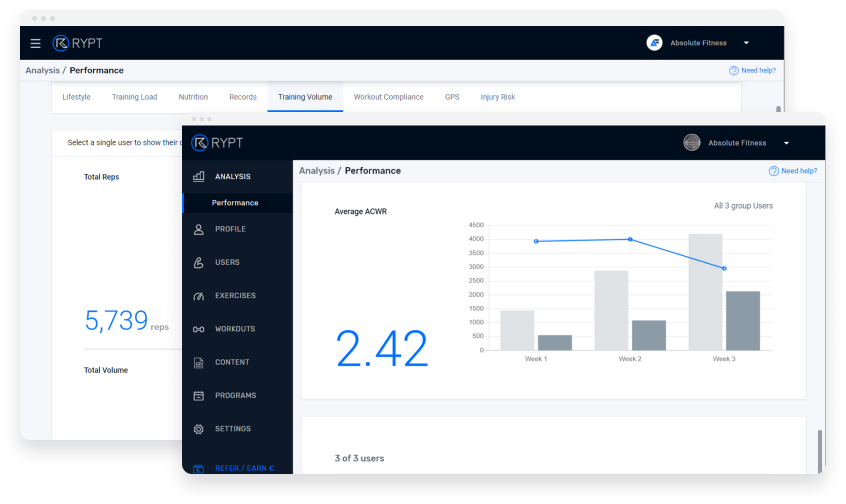Click the Week 2 point on line chart
Screen dimensions: 846x504
point(630,239)
